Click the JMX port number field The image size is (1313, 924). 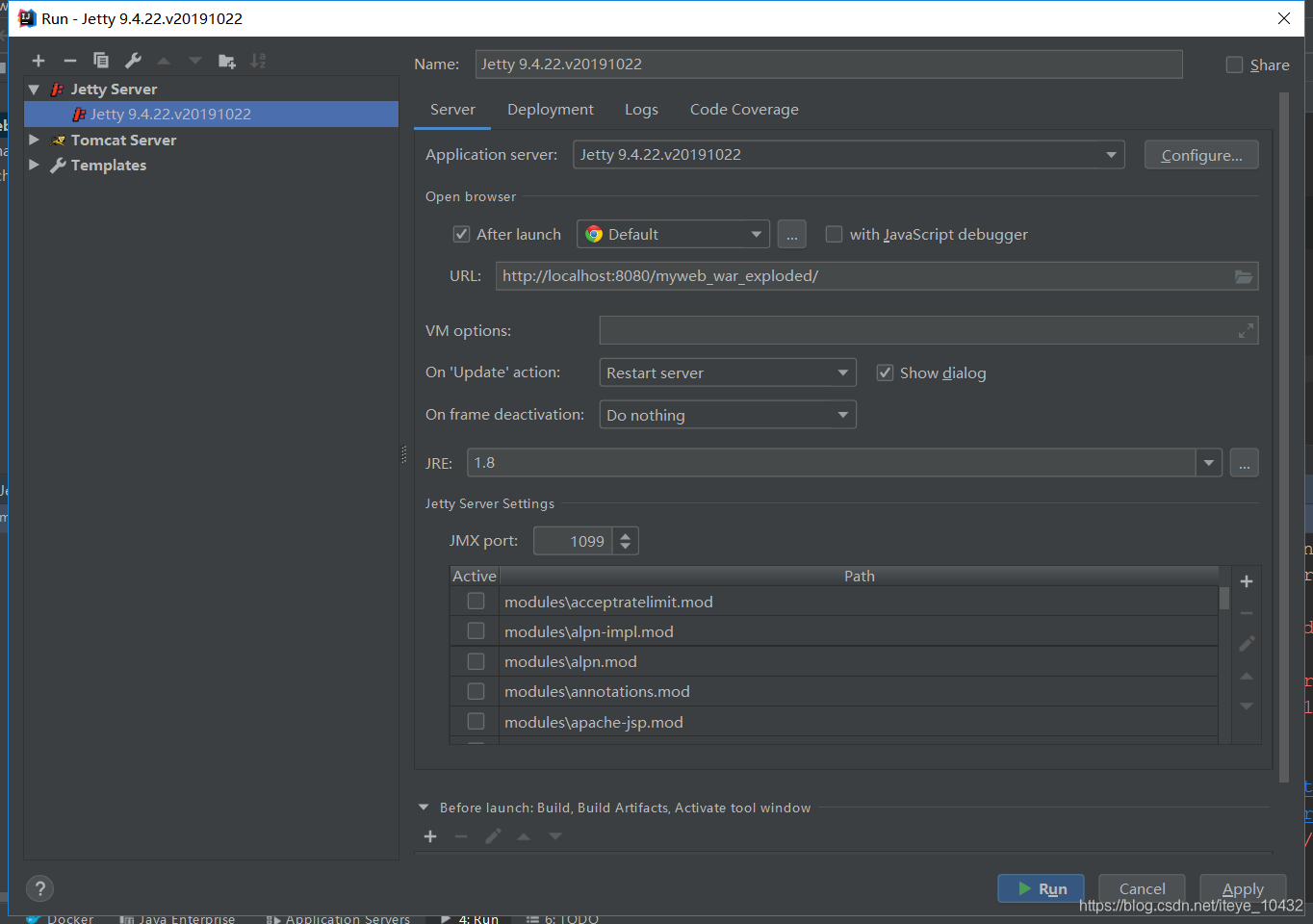coord(574,541)
